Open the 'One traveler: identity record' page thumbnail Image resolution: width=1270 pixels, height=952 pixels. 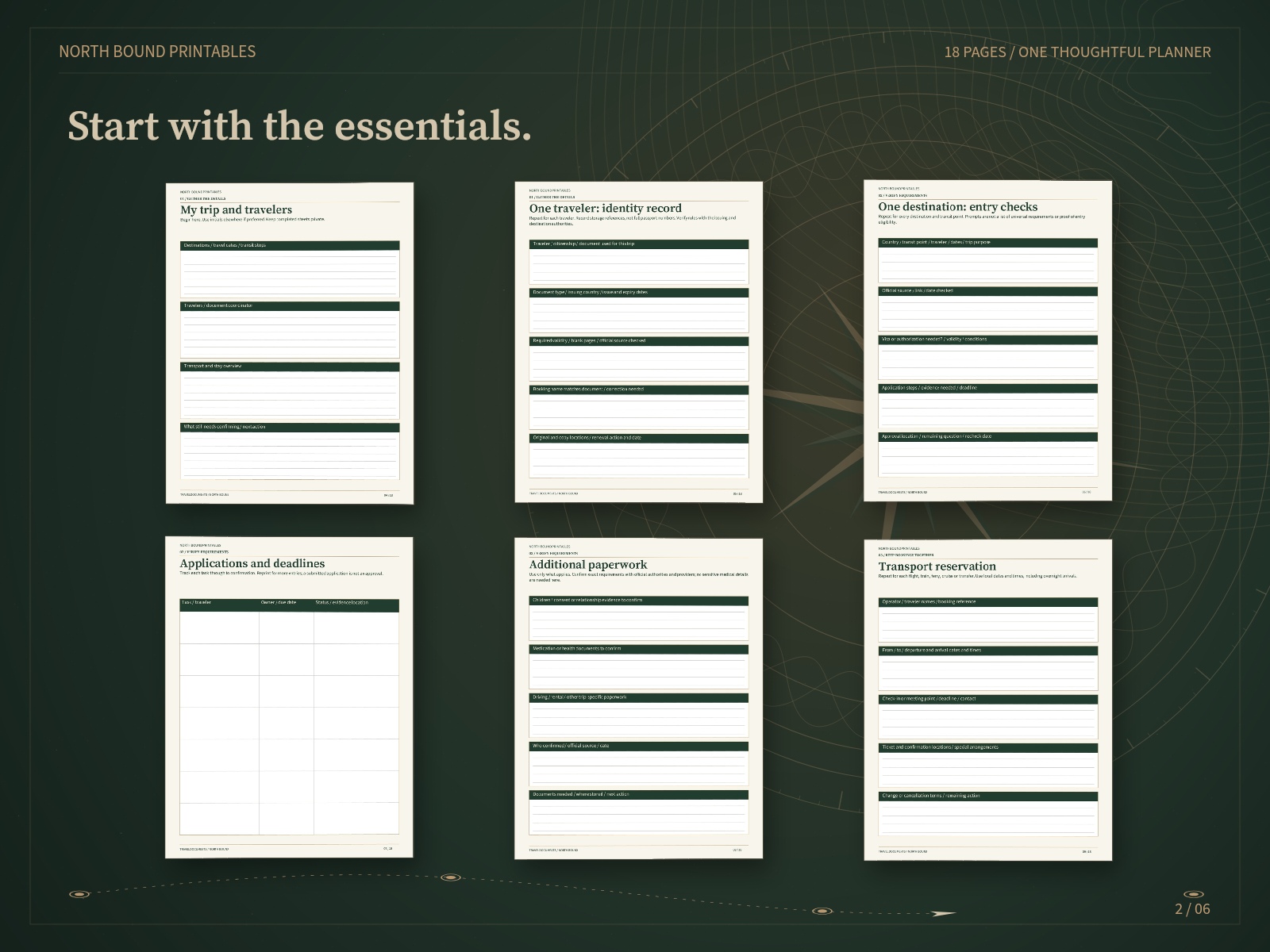tap(639, 341)
